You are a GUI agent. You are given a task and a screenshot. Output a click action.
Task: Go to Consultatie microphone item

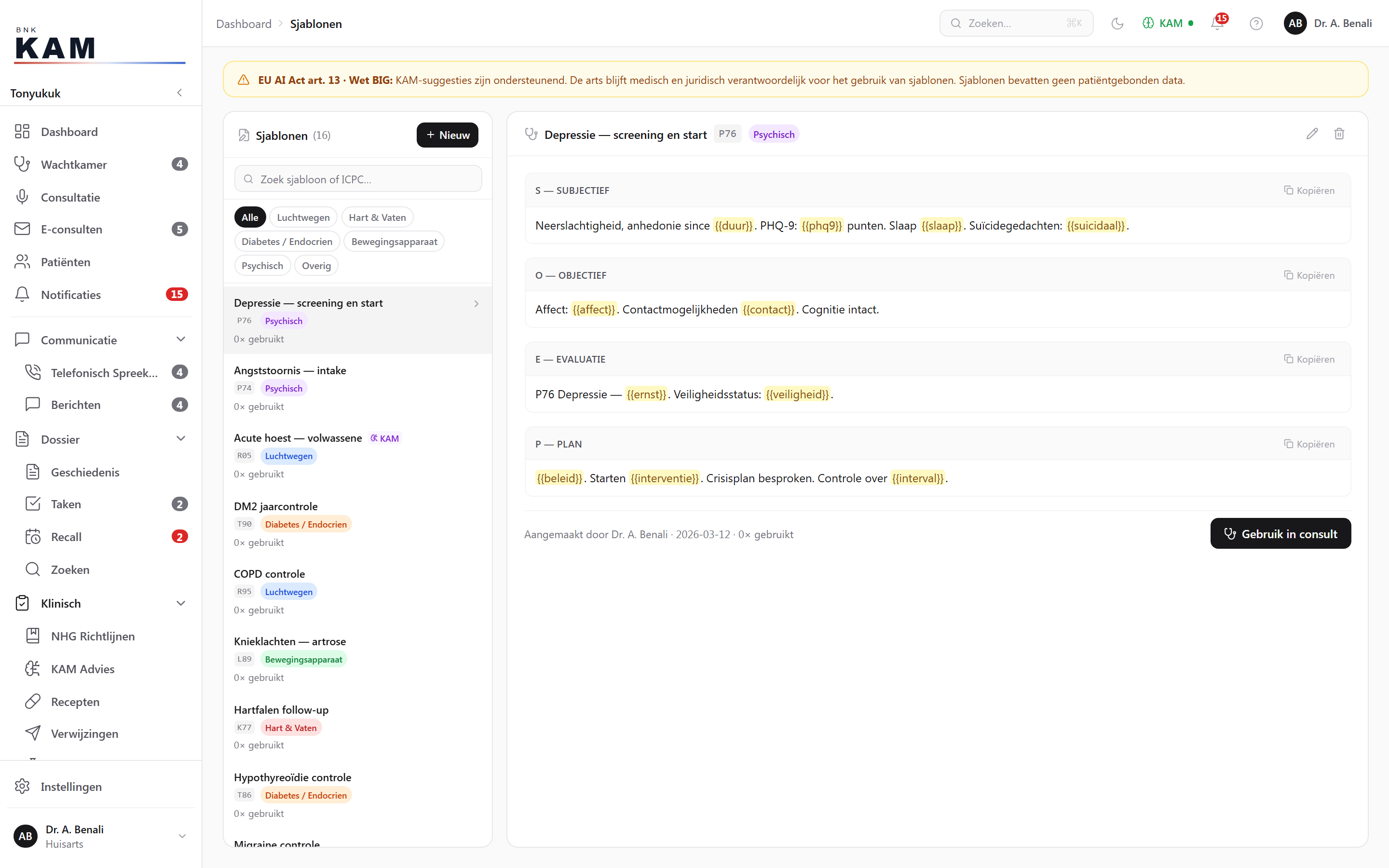pos(100,197)
